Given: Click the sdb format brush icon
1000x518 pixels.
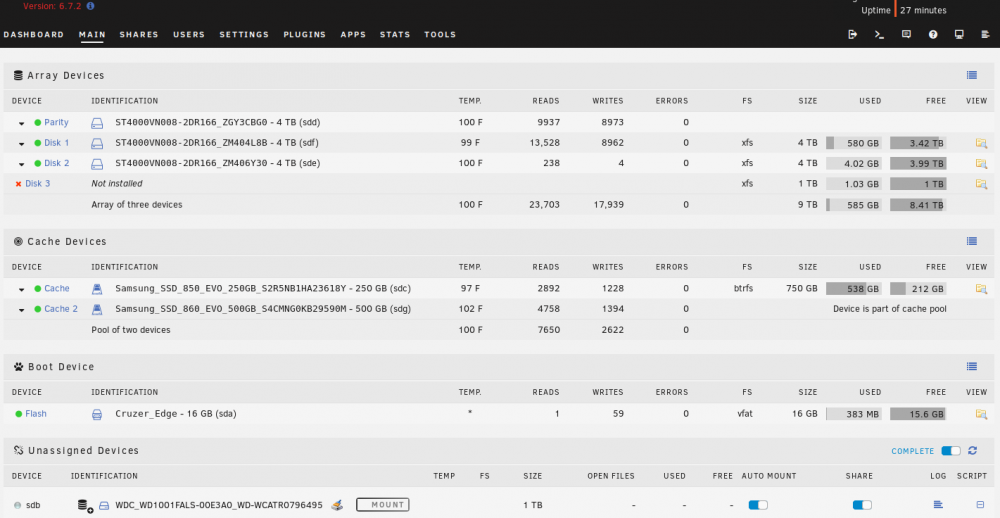Looking at the screenshot, I should [x=337, y=505].
